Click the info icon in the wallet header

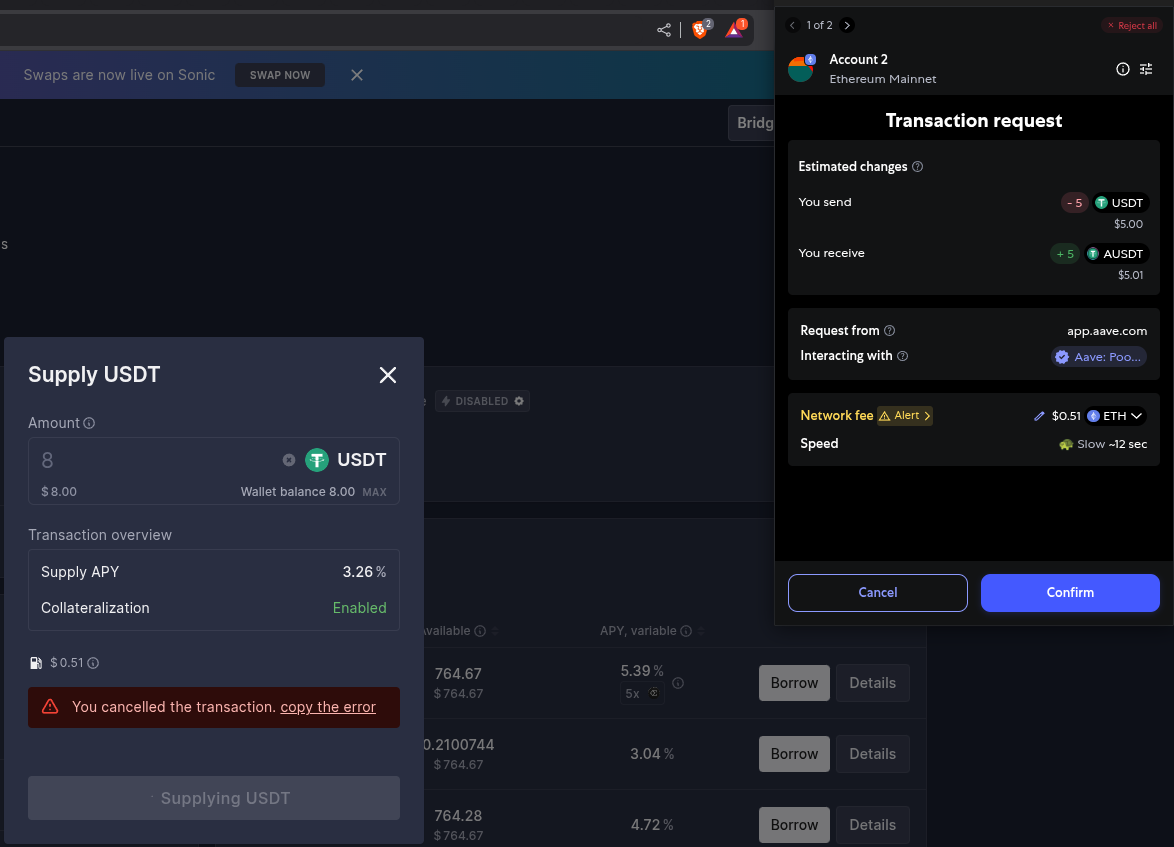1122,69
